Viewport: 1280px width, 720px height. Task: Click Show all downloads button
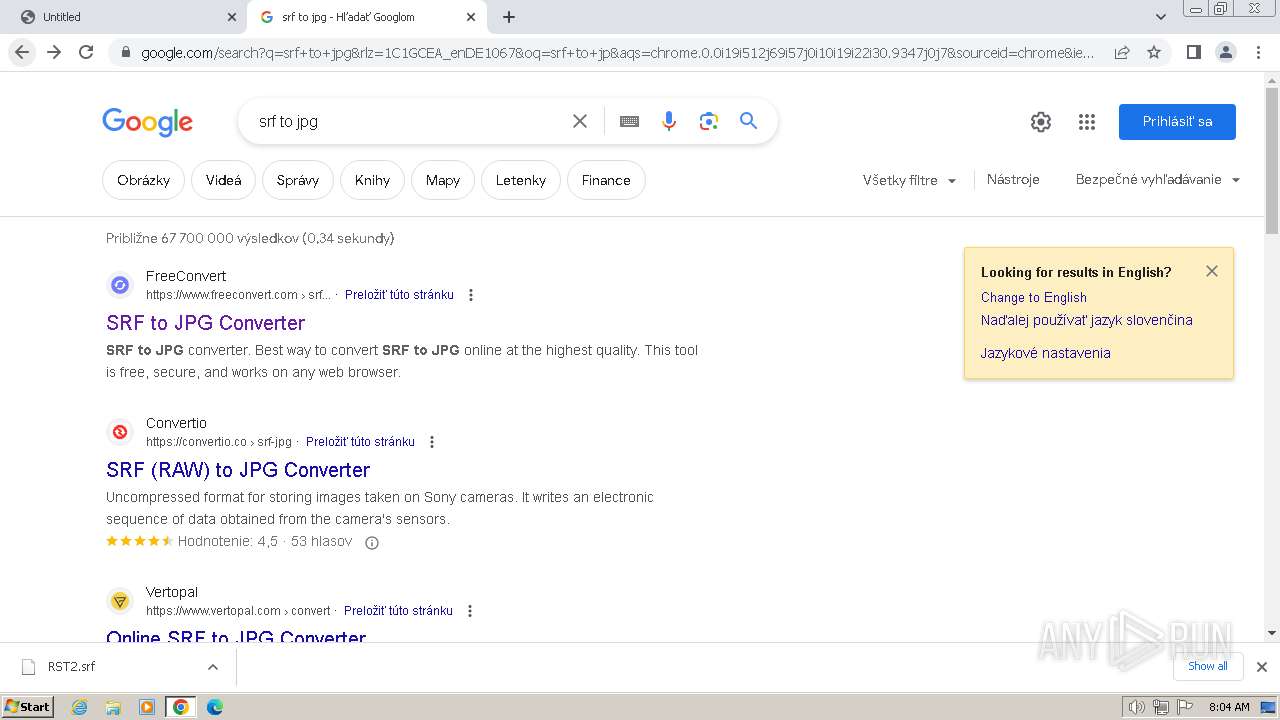coord(1208,667)
